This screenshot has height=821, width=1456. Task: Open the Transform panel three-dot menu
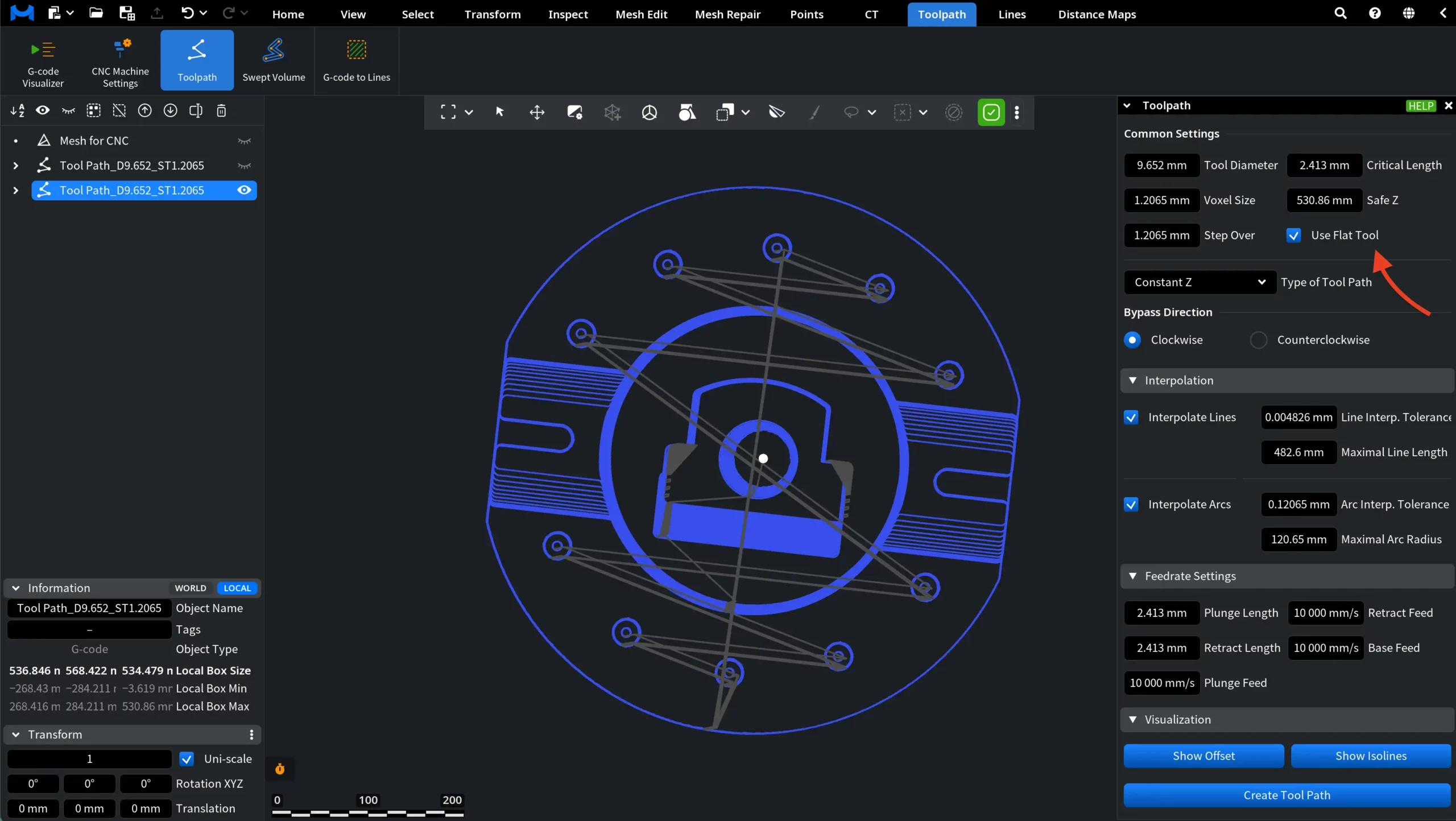coord(251,735)
